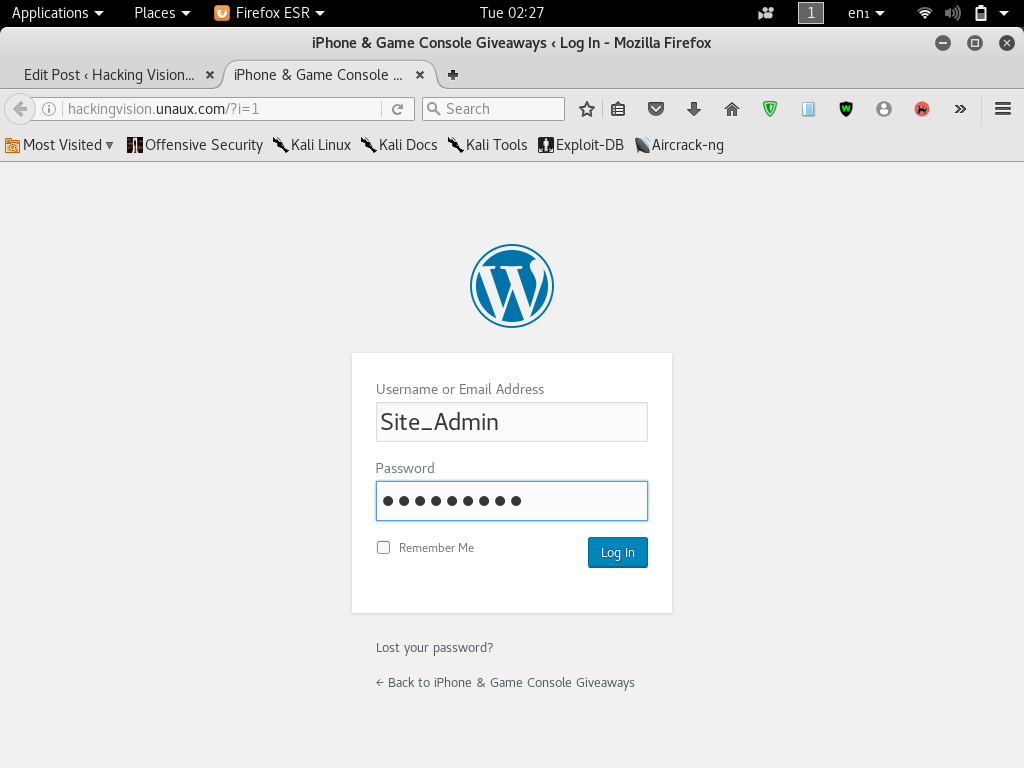Open the overflow chevron in the toolbar
Viewport: 1024px width, 768px height.
pos(959,109)
